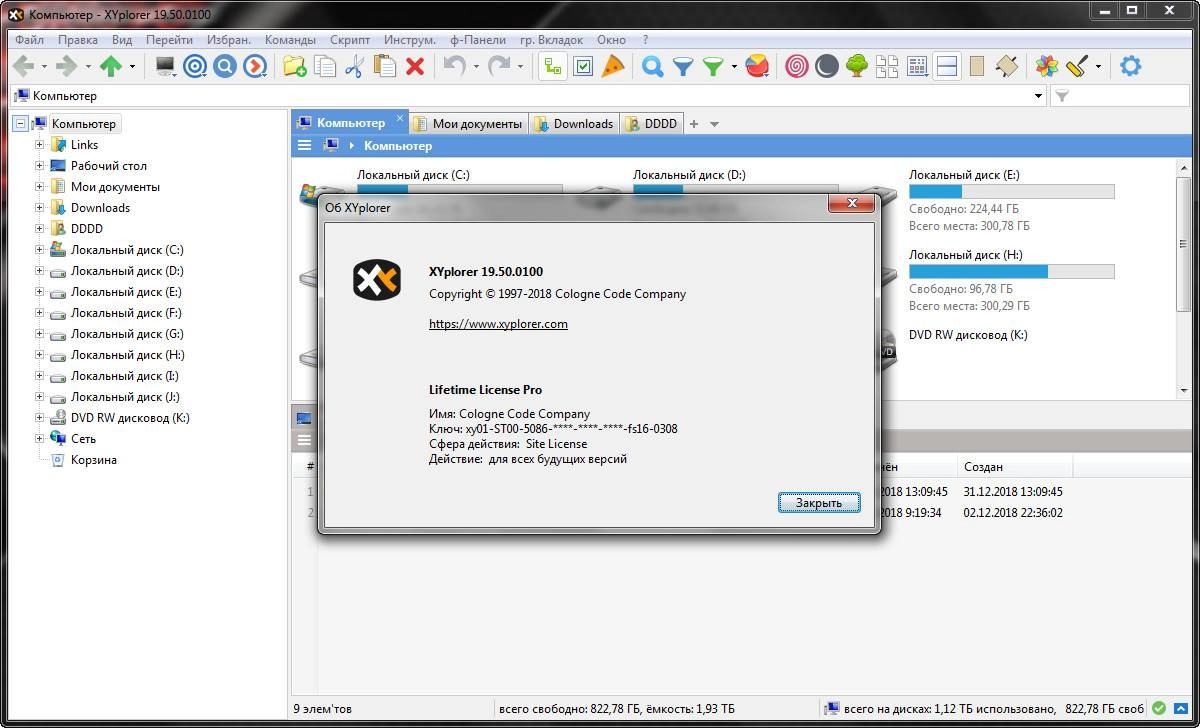Click Закрыть button in About dialog
1200x728 pixels.
819,502
